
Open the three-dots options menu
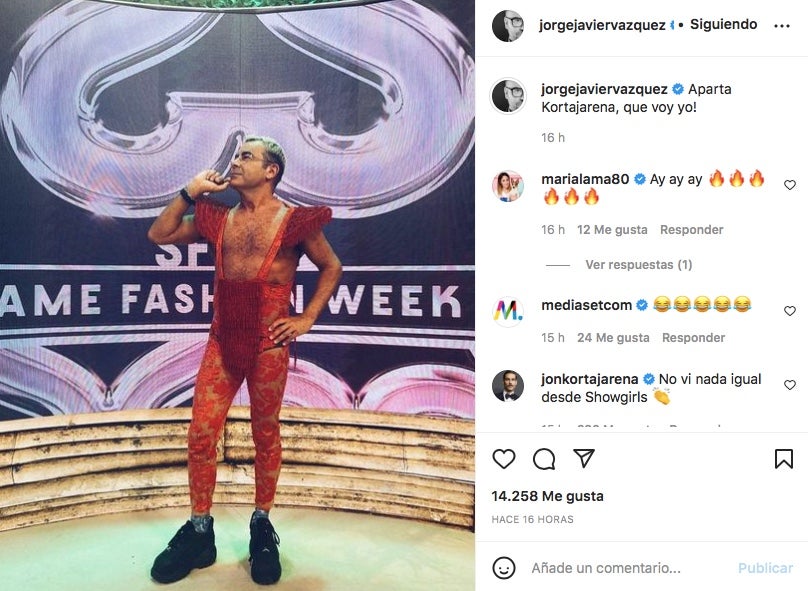tap(782, 26)
